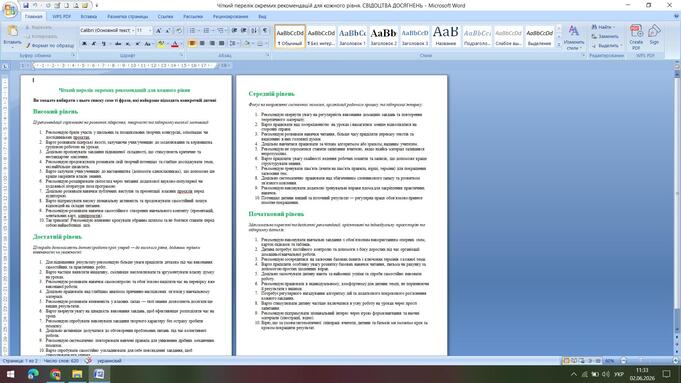Open the paragraph shading fill menu
This screenshot has width=681, height=383.
point(248,43)
